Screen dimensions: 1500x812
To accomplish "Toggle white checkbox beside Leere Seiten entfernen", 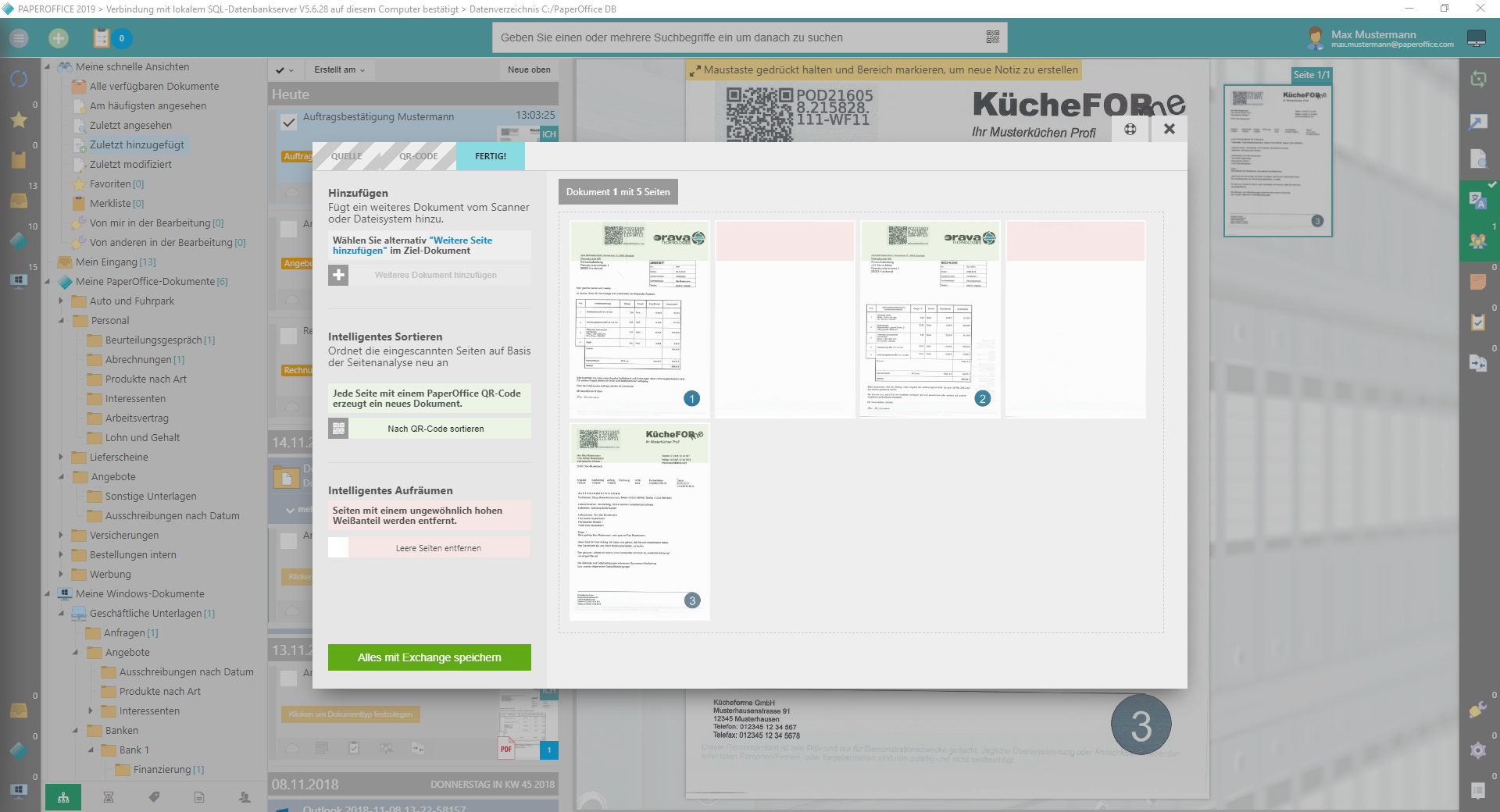I will 338,547.
